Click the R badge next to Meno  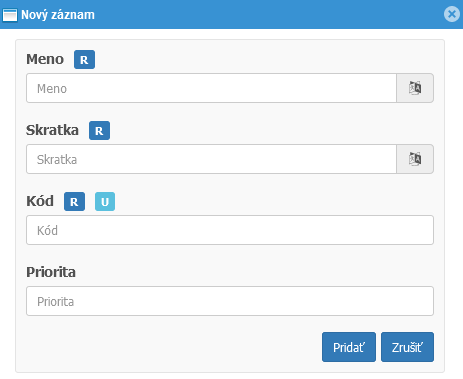point(84,60)
